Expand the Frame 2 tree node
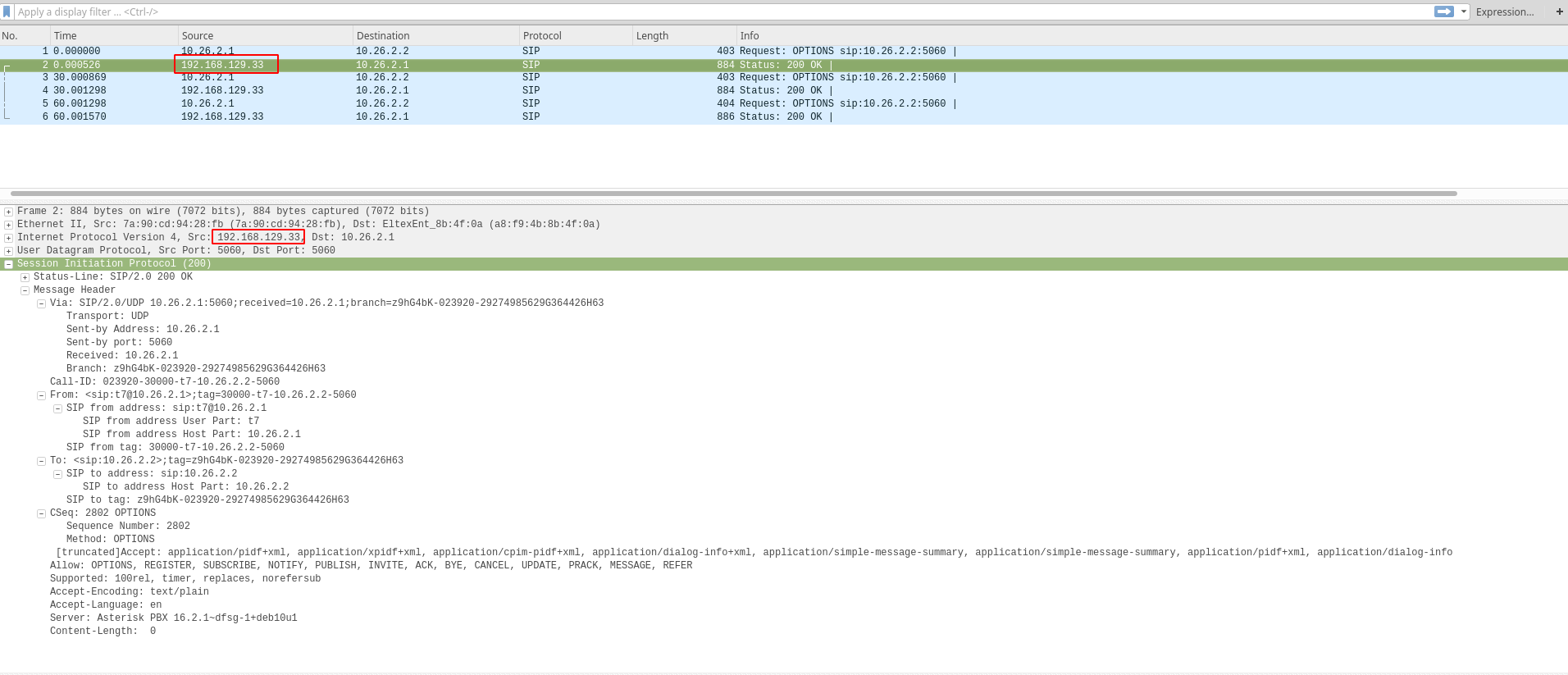 pos(8,212)
